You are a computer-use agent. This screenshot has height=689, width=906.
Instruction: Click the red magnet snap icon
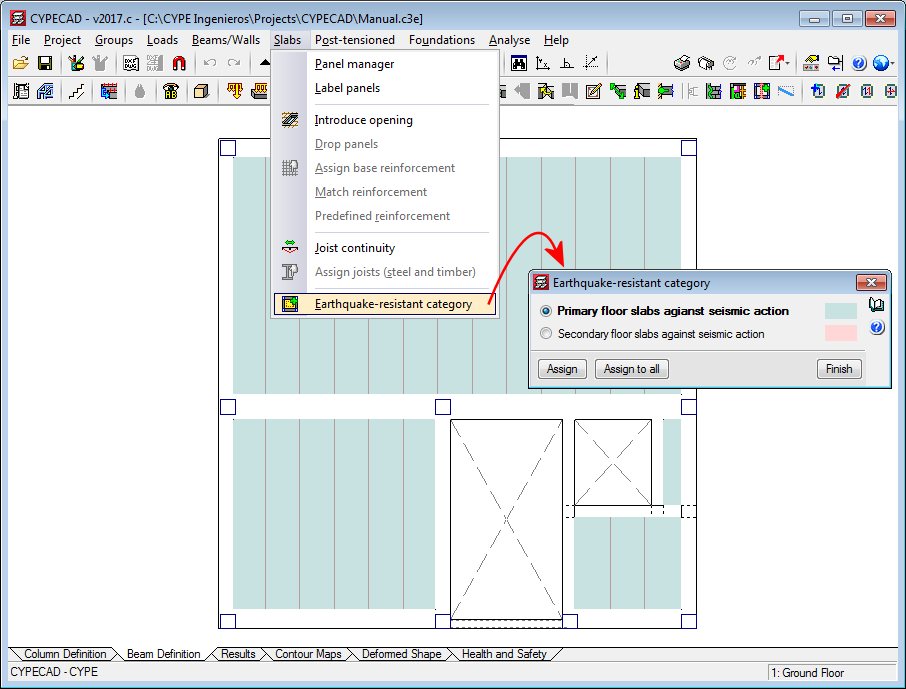tap(179, 63)
